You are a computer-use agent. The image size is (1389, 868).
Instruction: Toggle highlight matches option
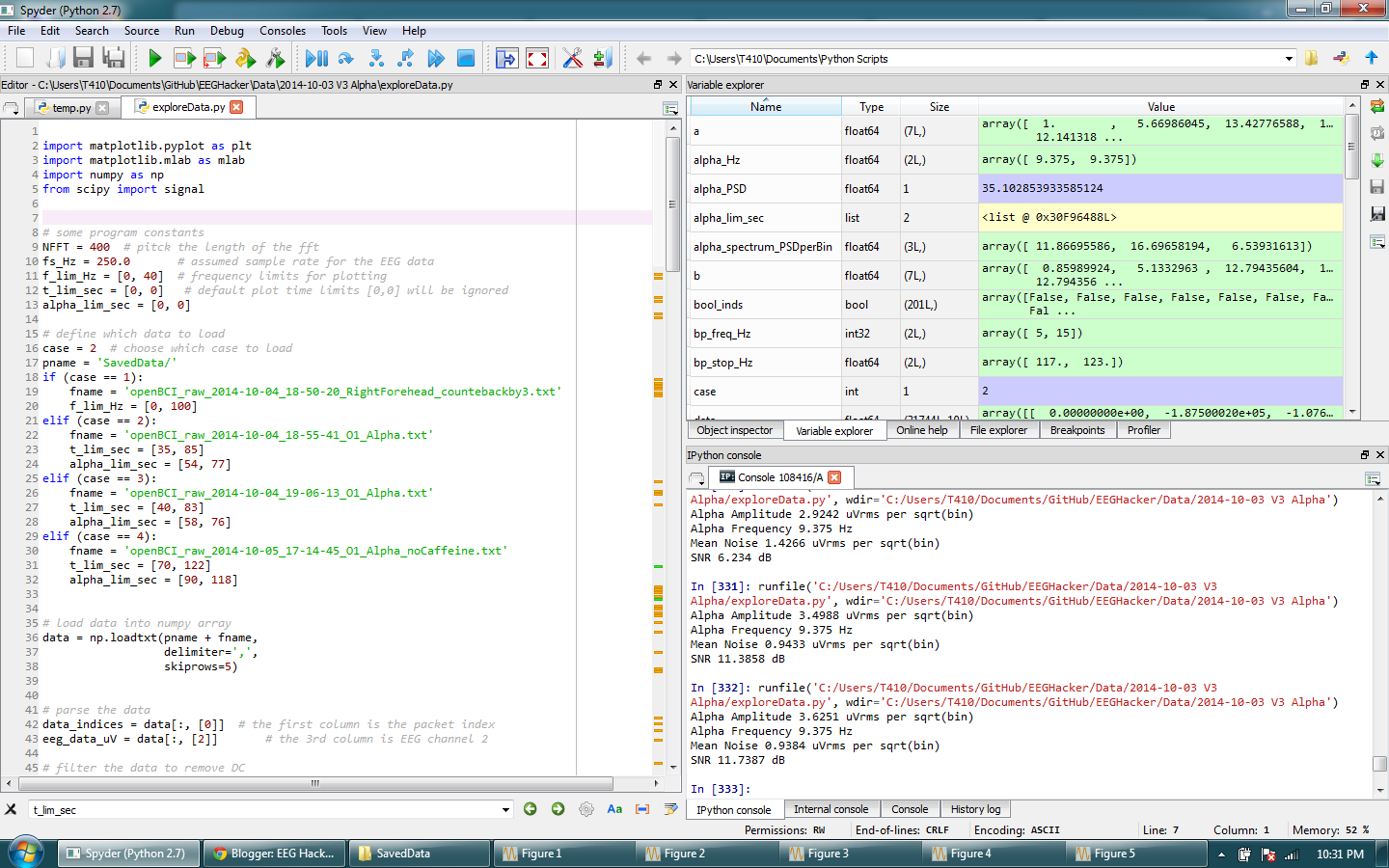[670, 809]
